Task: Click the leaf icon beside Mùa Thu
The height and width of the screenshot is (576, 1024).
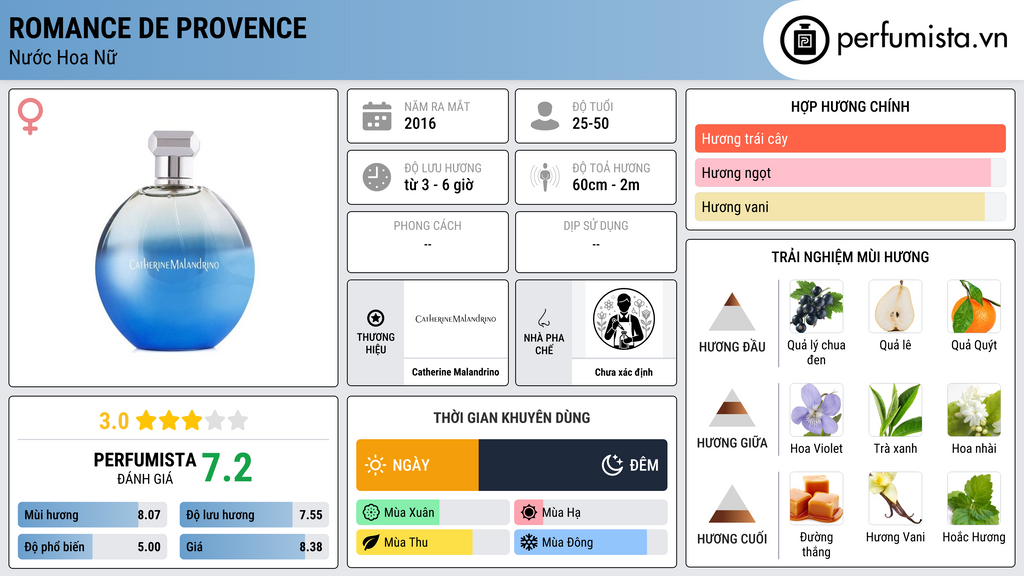Action: (x=371, y=543)
